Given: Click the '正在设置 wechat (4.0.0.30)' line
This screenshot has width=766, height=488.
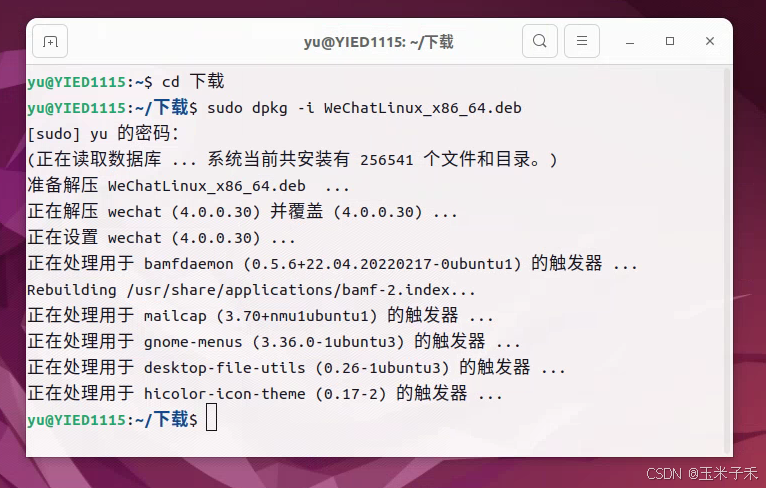Looking at the screenshot, I should click(x=161, y=237).
